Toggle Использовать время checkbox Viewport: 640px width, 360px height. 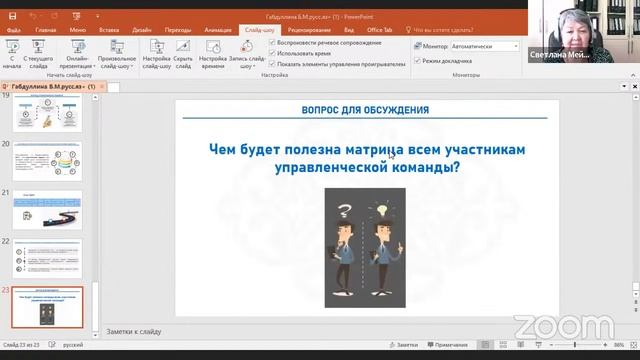click(x=273, y=53)
